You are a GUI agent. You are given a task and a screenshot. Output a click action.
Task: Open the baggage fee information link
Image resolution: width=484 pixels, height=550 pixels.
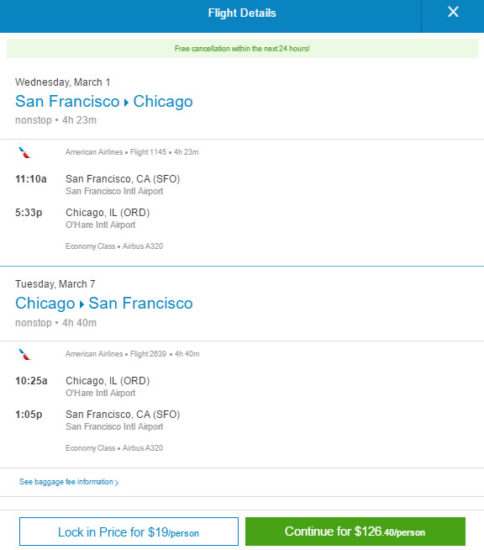click(x=69, y=482)
